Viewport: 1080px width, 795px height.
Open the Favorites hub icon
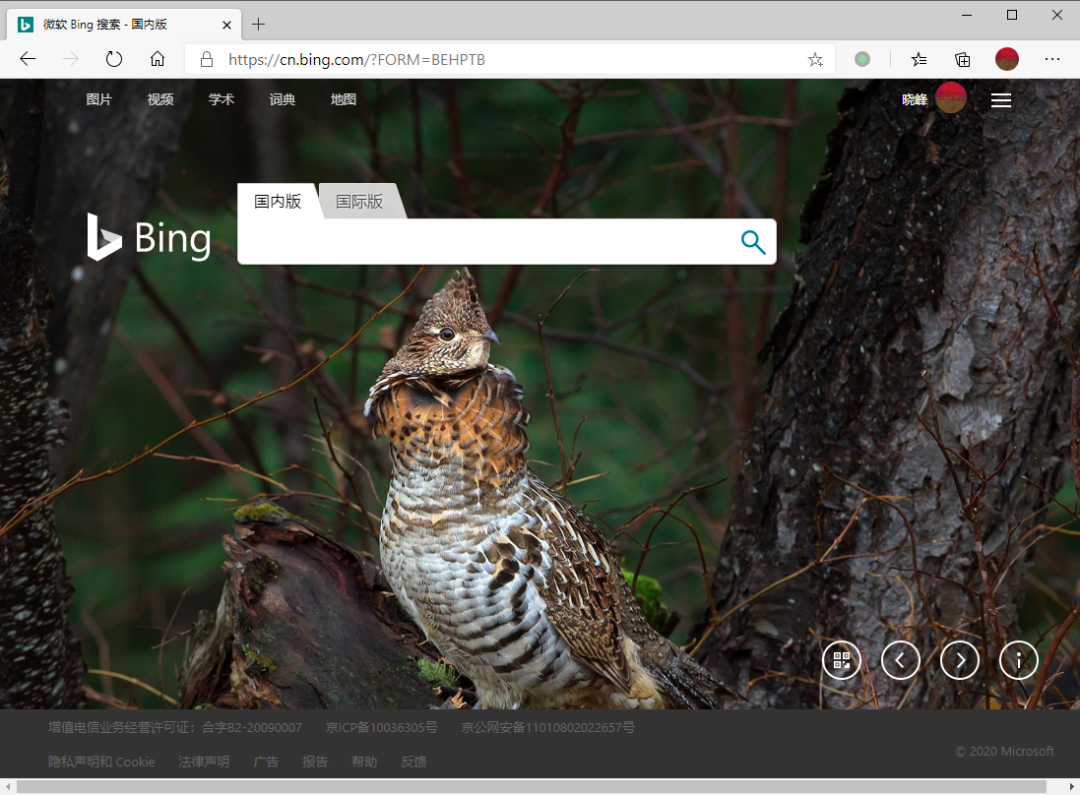918,59
